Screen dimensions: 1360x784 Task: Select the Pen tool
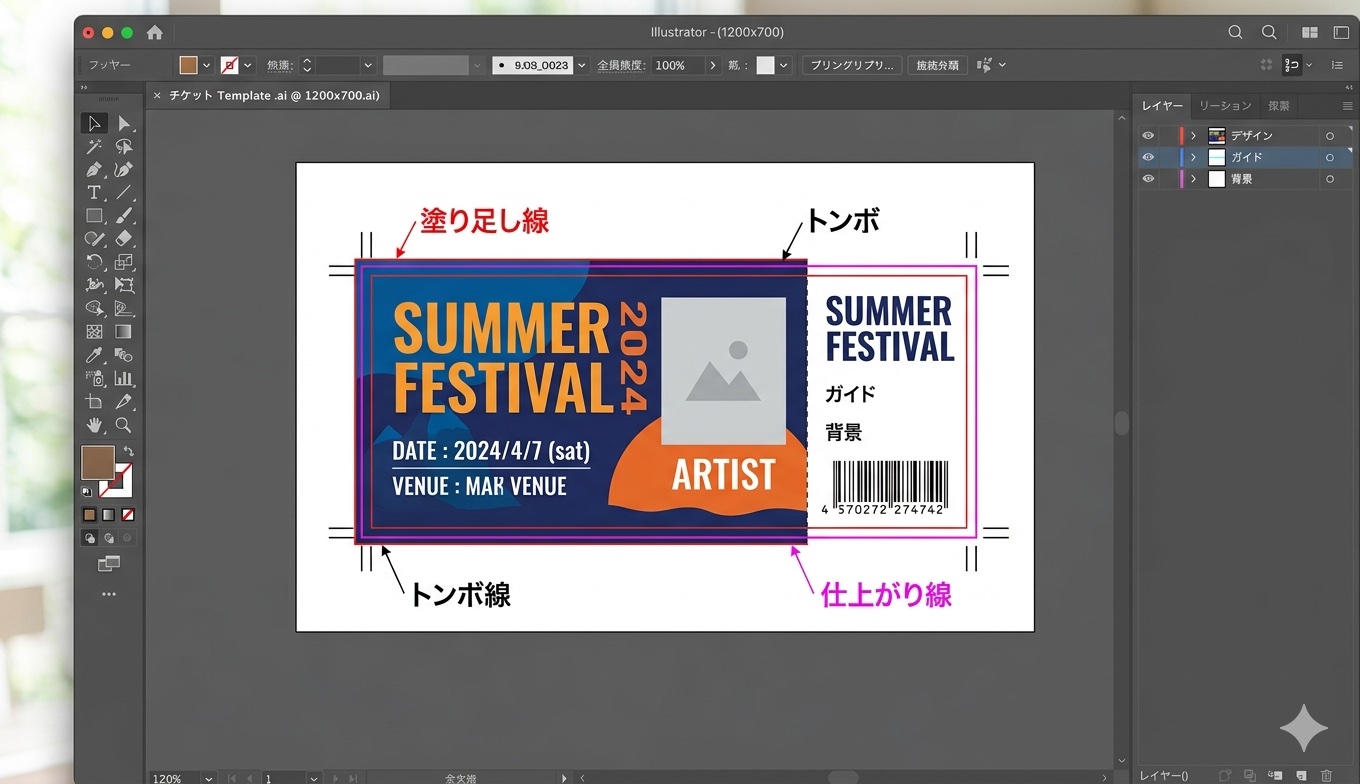(x=93, y=169)
